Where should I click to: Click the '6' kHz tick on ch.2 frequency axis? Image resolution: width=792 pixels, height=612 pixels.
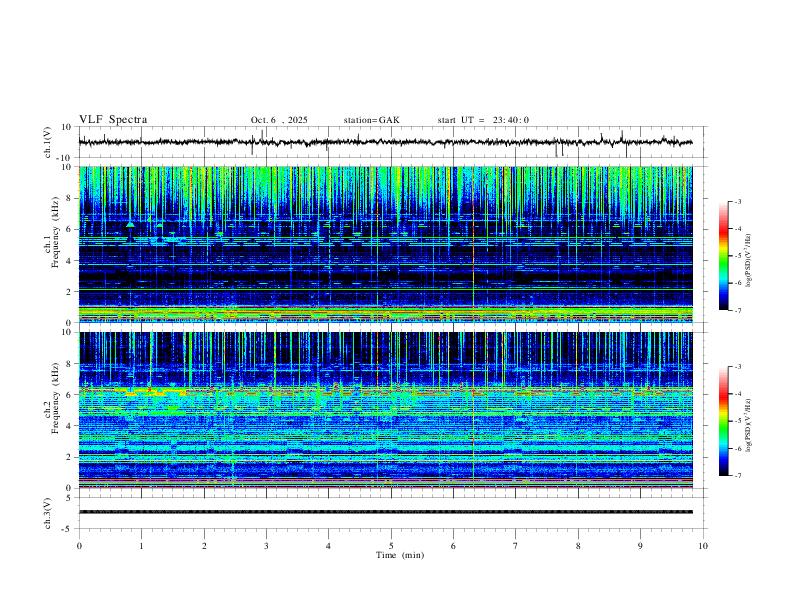click(70, 395)
